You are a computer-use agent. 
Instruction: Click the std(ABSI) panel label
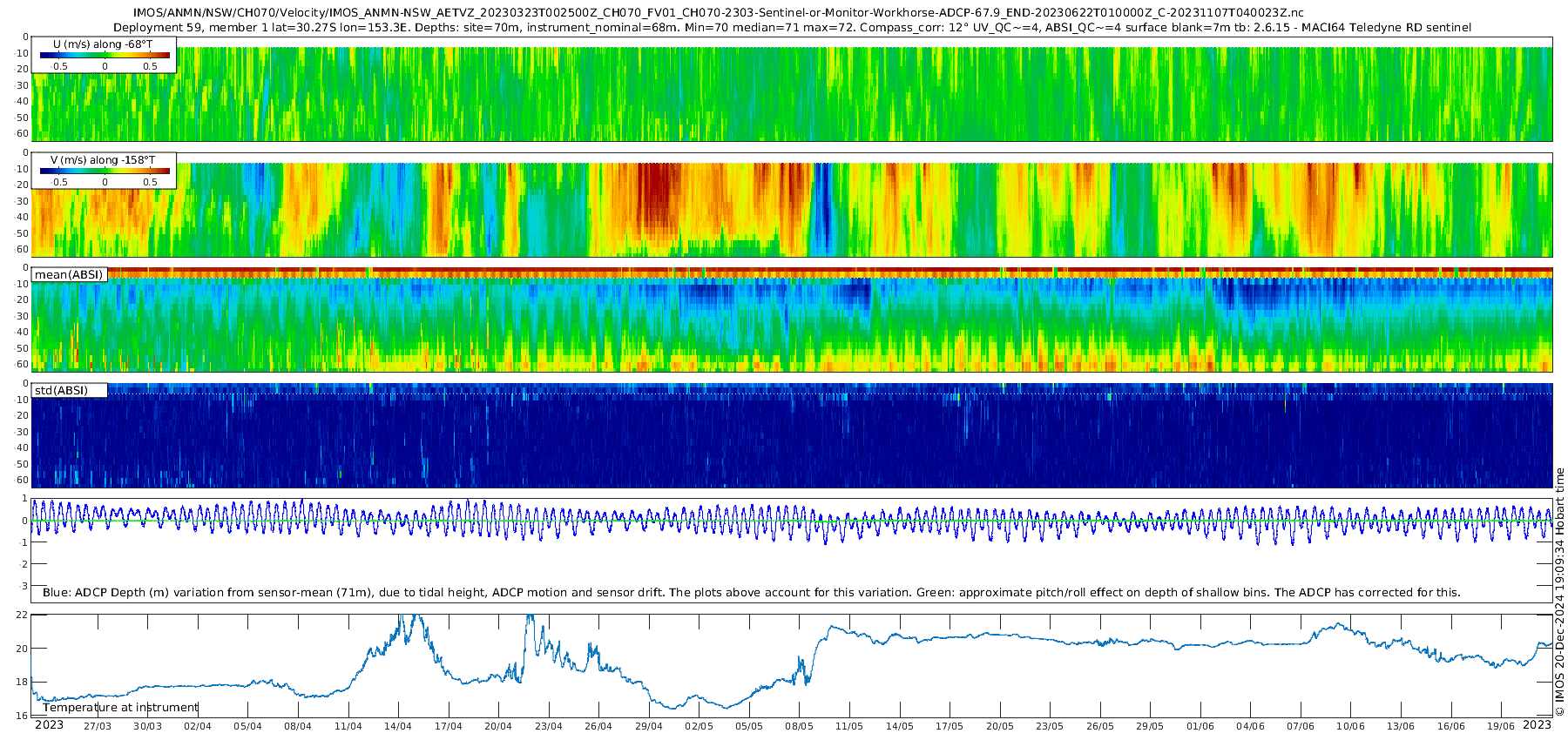click(61, 391)
